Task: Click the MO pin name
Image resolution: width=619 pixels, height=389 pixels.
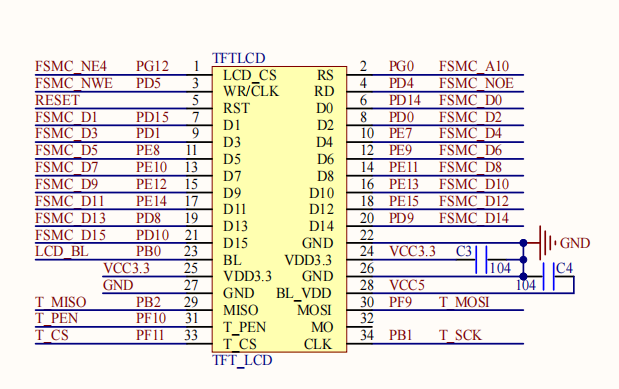Action: (322, 327)
